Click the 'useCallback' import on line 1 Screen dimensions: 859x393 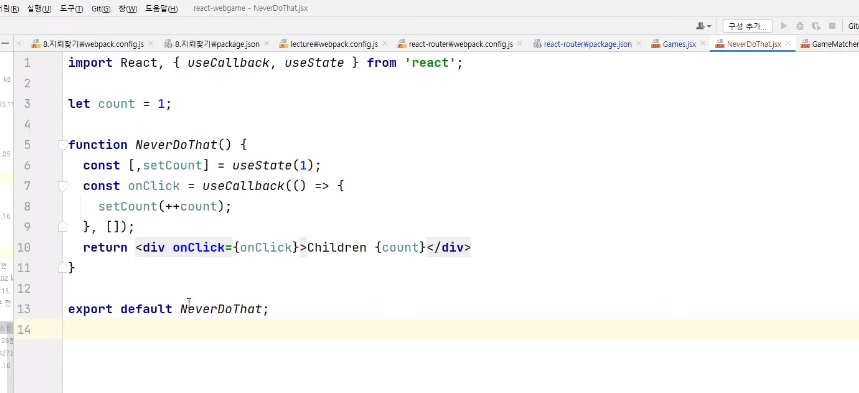click(x=228, y=63)
